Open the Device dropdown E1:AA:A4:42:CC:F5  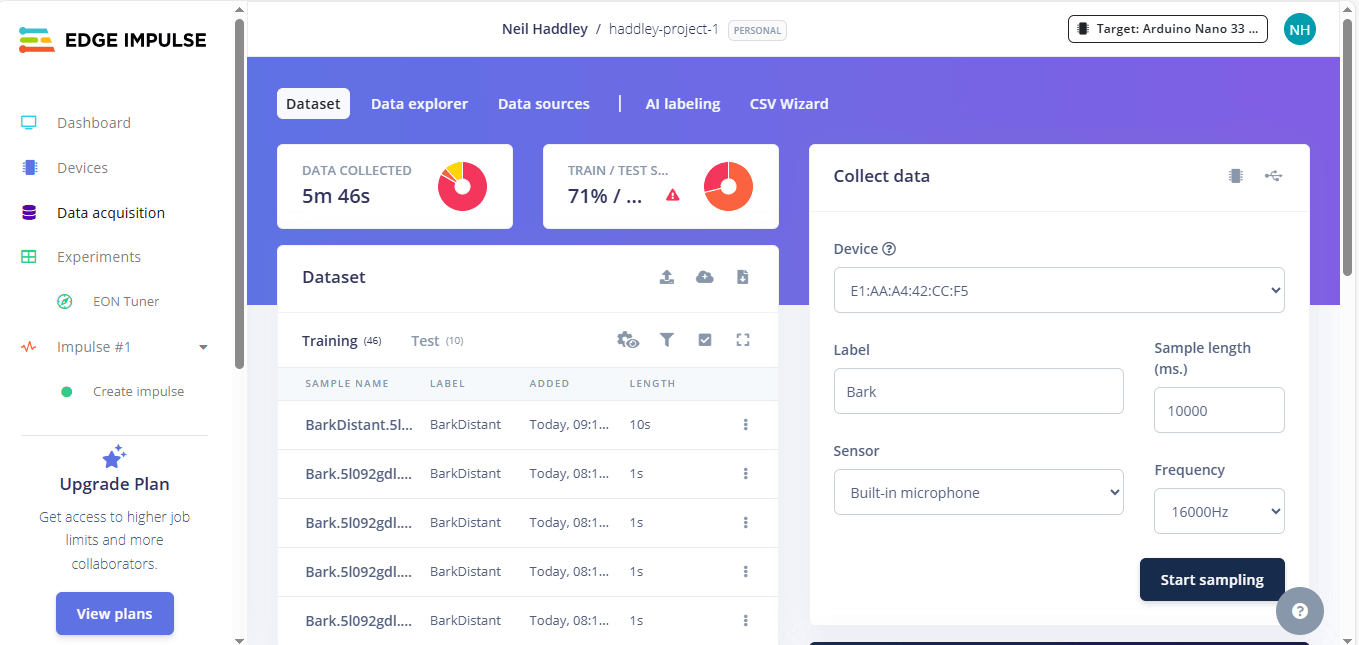point(1059,291)
